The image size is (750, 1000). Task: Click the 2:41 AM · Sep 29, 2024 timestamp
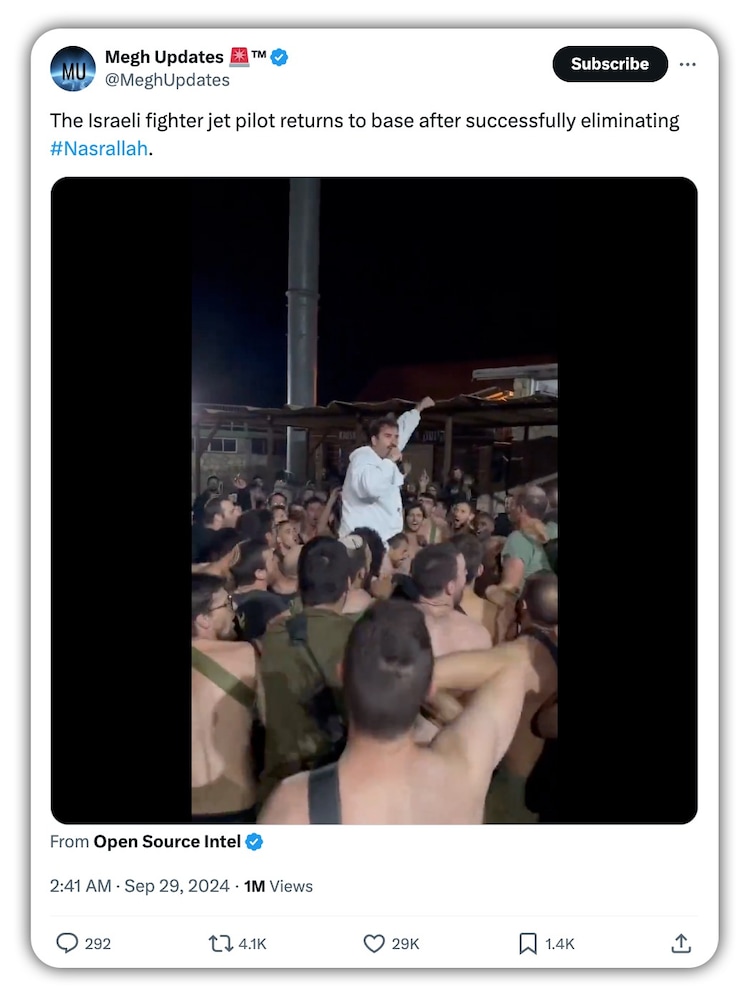coord(140,886)
